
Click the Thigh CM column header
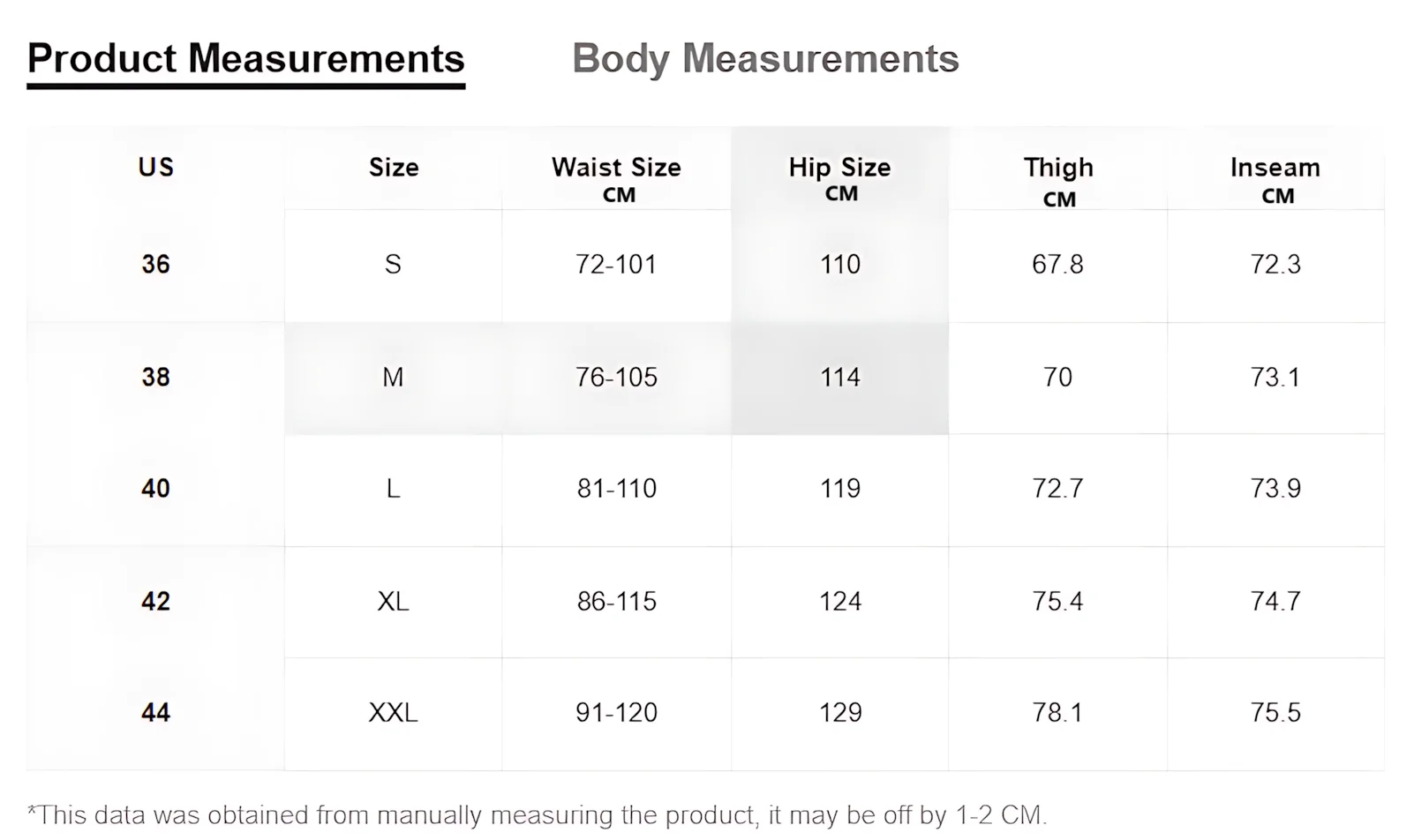(x=1058, y=179)
